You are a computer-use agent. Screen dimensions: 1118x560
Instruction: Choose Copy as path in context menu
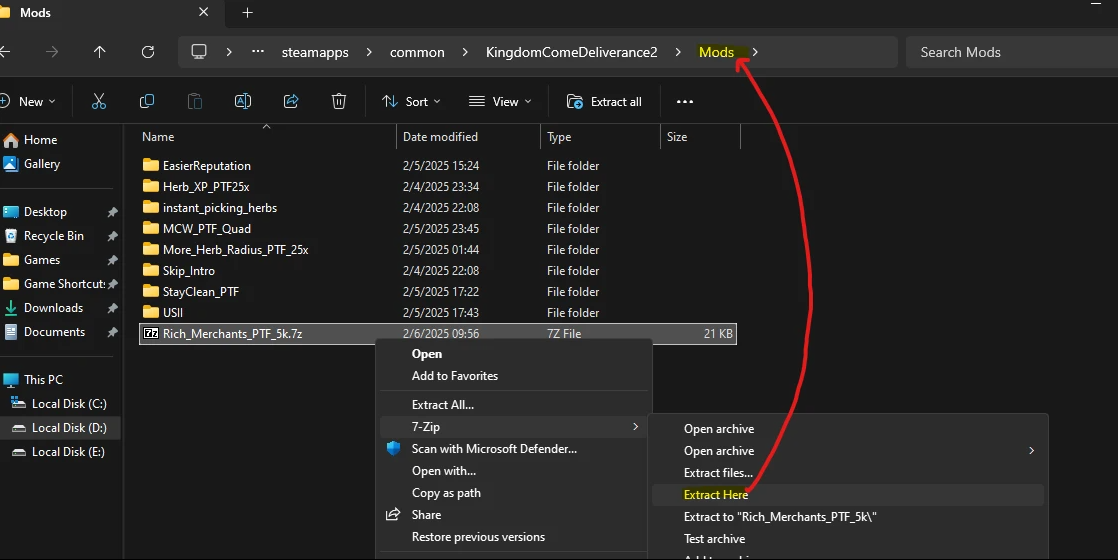(446, 493)
